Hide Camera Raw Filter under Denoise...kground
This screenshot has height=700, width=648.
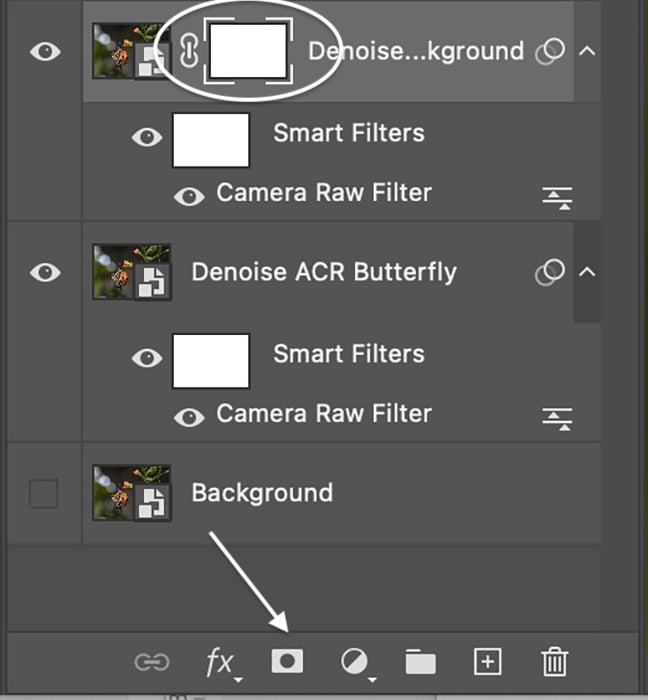pyautogui.click(x=189, y=196)
